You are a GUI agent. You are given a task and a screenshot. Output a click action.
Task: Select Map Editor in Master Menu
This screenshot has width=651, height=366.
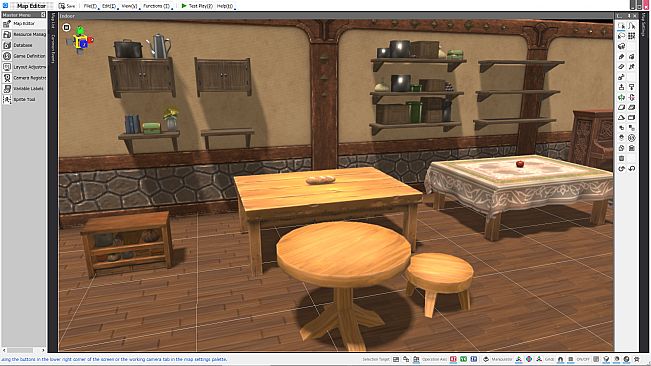click(x=24, y=24)
